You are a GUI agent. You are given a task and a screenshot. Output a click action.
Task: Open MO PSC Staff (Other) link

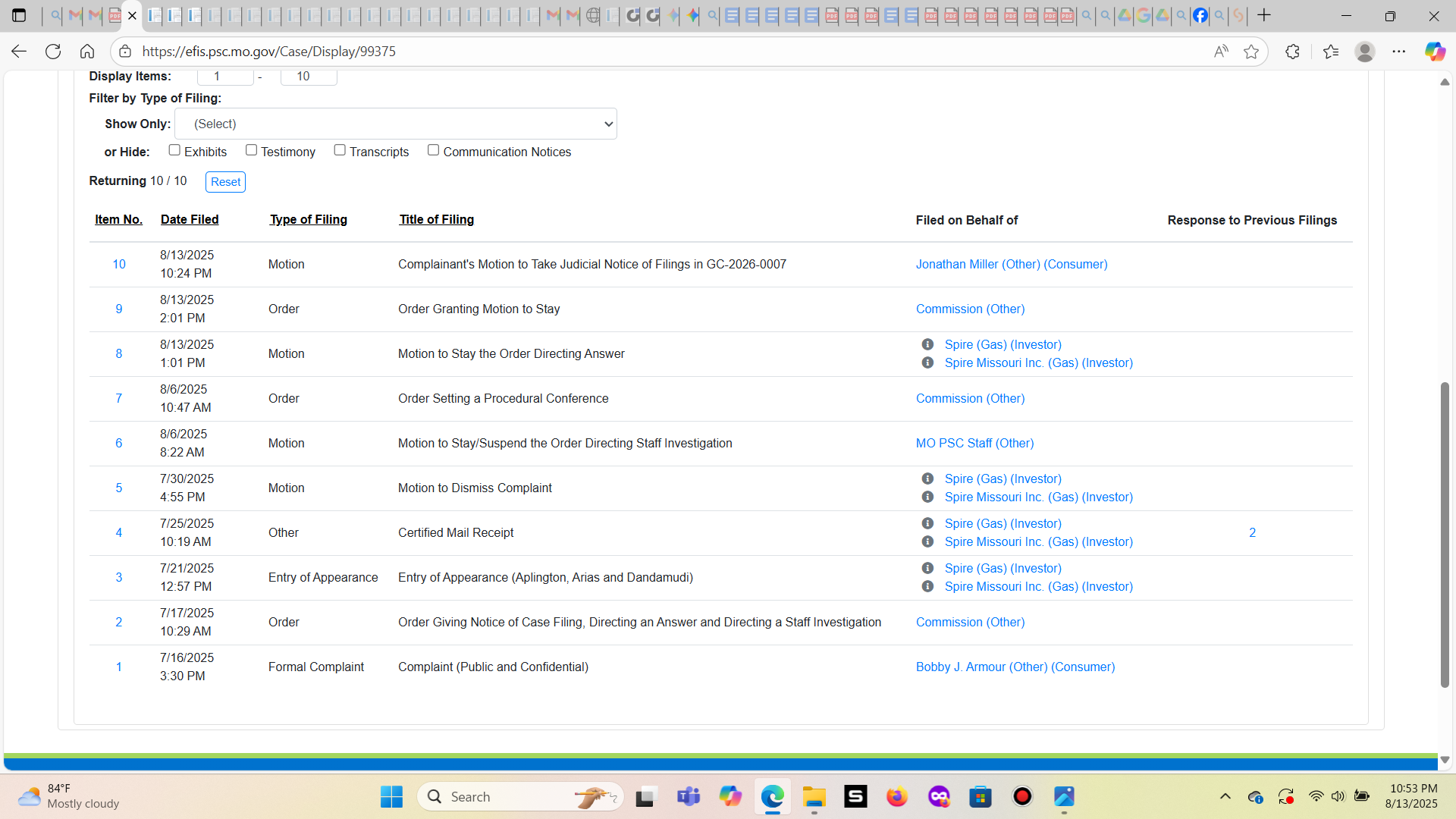point(974,444)
